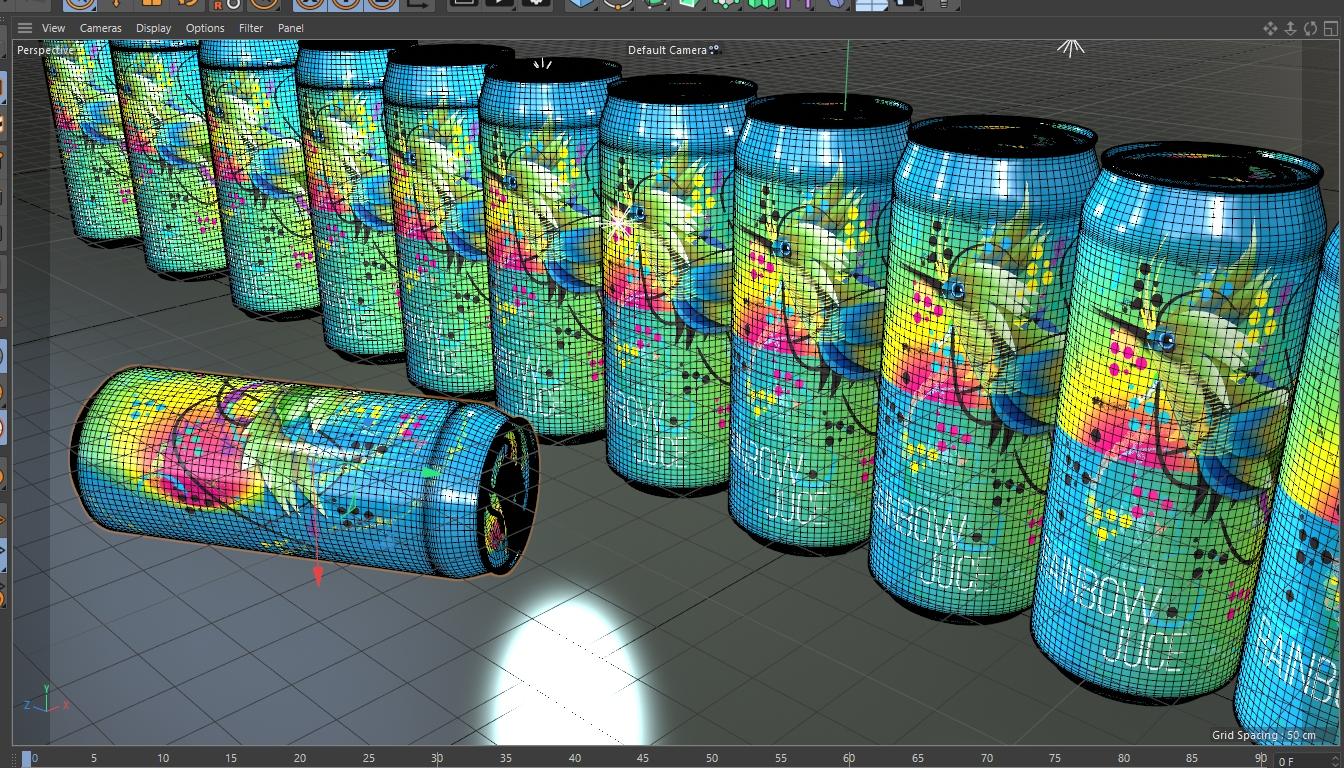Image resolution: width=1344 pixels, height=768 pixels.
Task: Click the timeline playhead at frame 0
Action: point(28,758)
